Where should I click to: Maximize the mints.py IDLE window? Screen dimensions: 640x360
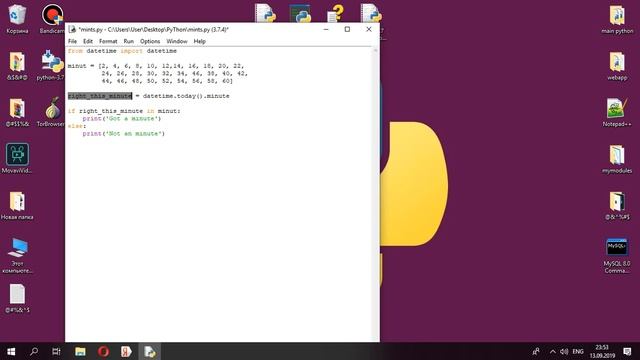[347, 29]
